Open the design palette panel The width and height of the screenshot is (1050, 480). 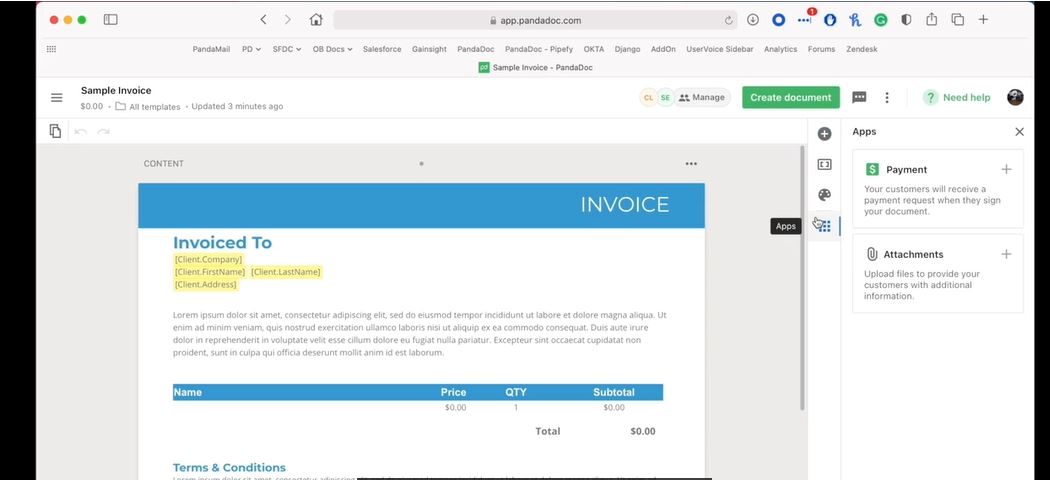pos(824,195)
